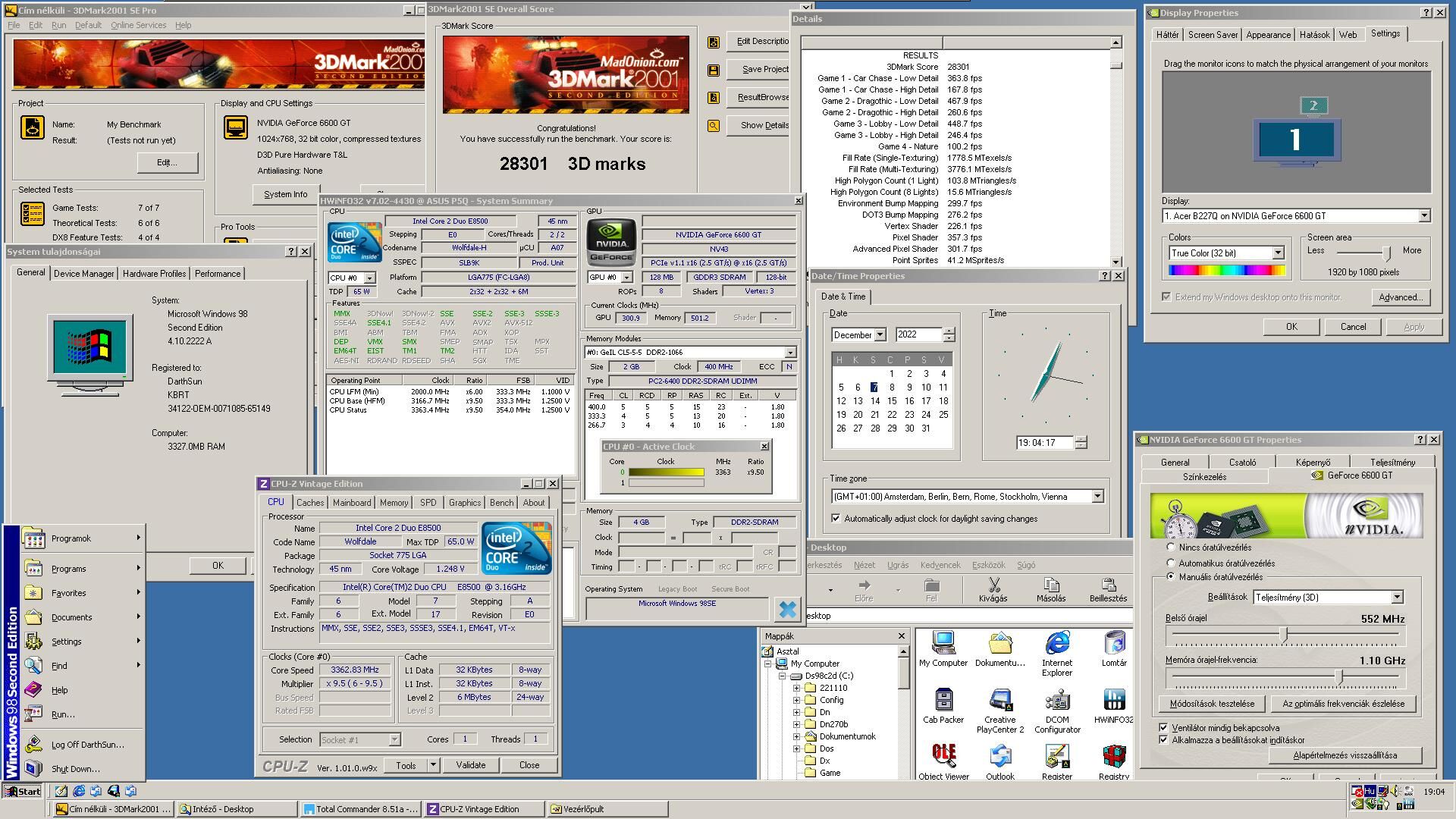Open the month dropdown showing December
This screenshot has height=819, width=1456.
tap(880, 334)
